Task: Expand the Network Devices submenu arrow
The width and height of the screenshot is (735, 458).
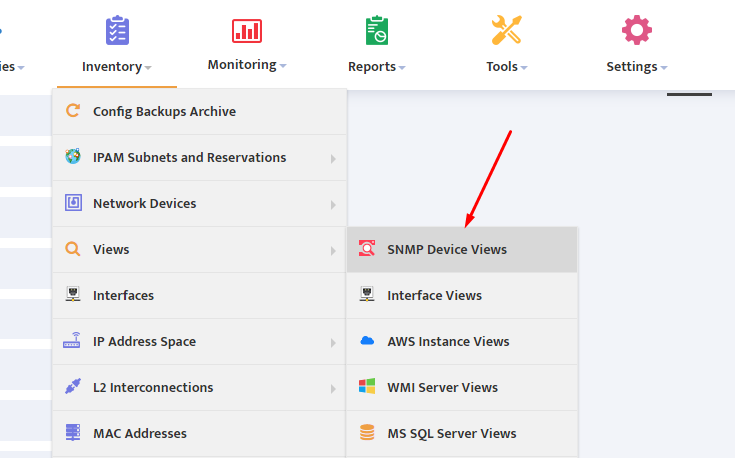Action: (x=333, y=204)
